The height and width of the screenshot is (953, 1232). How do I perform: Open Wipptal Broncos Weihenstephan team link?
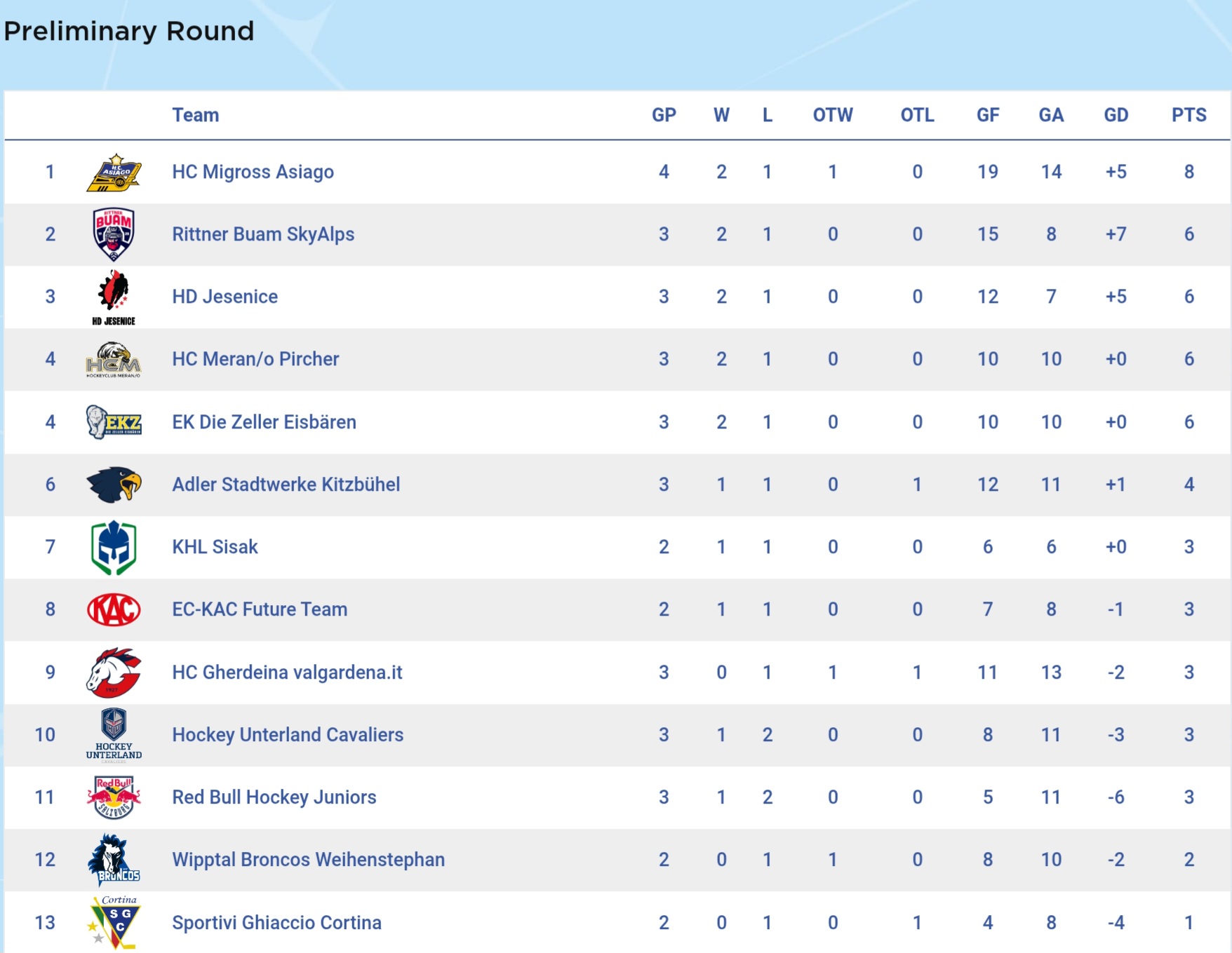pyautogui.click(x=308, y=860)
